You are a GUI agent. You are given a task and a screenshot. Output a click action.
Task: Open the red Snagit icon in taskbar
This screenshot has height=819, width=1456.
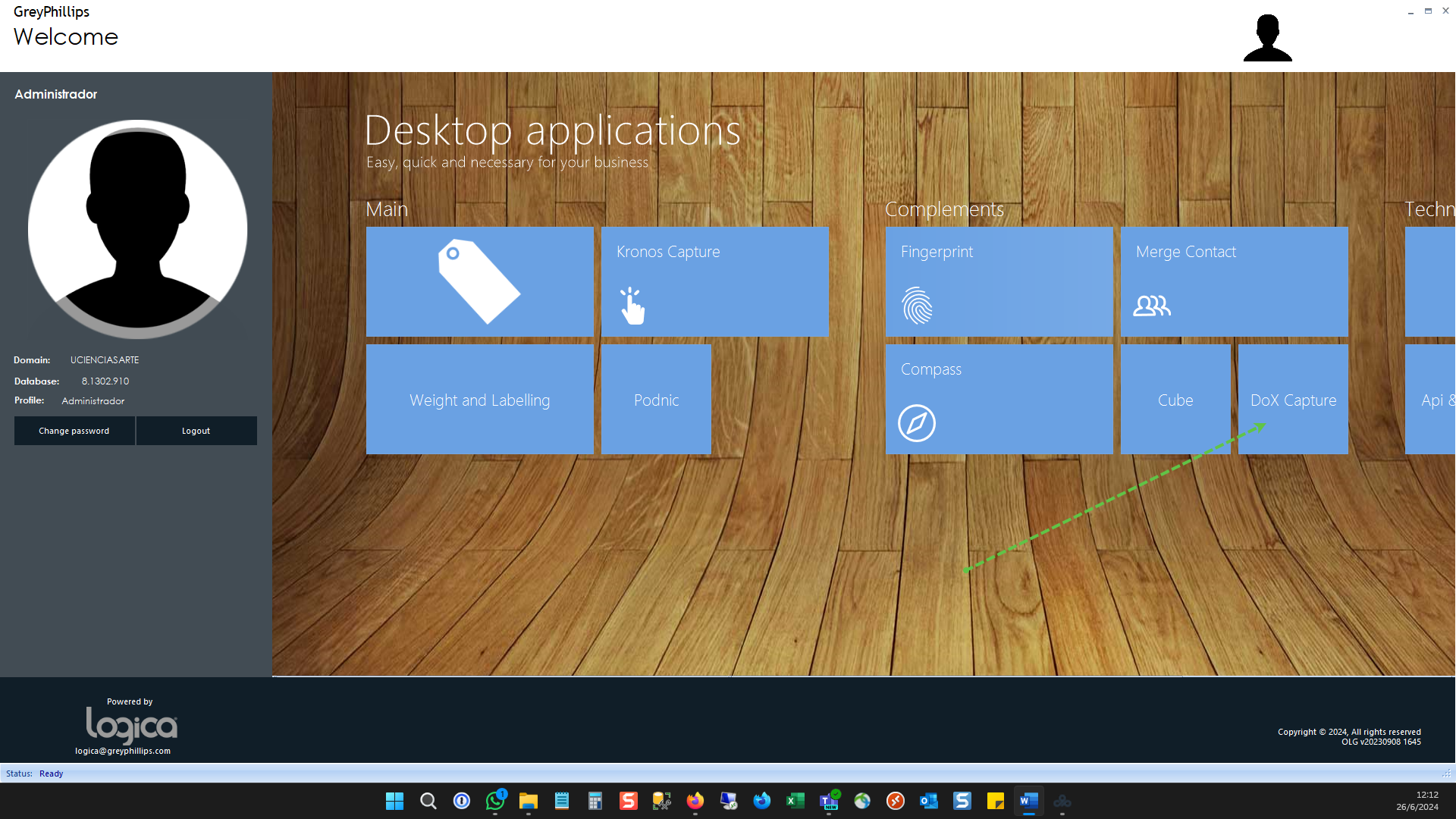pos(629,801)
